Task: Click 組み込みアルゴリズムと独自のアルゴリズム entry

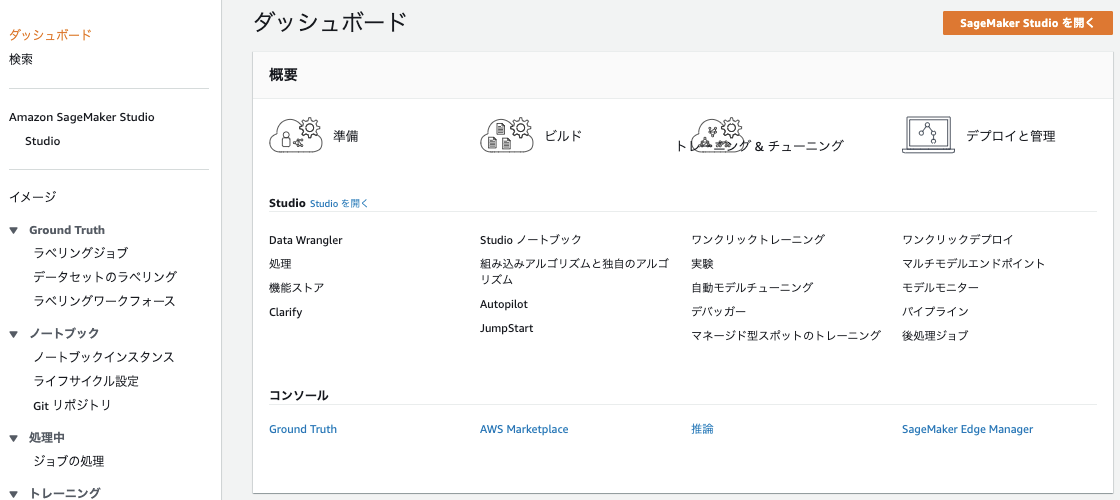Action: click(574, 271)
